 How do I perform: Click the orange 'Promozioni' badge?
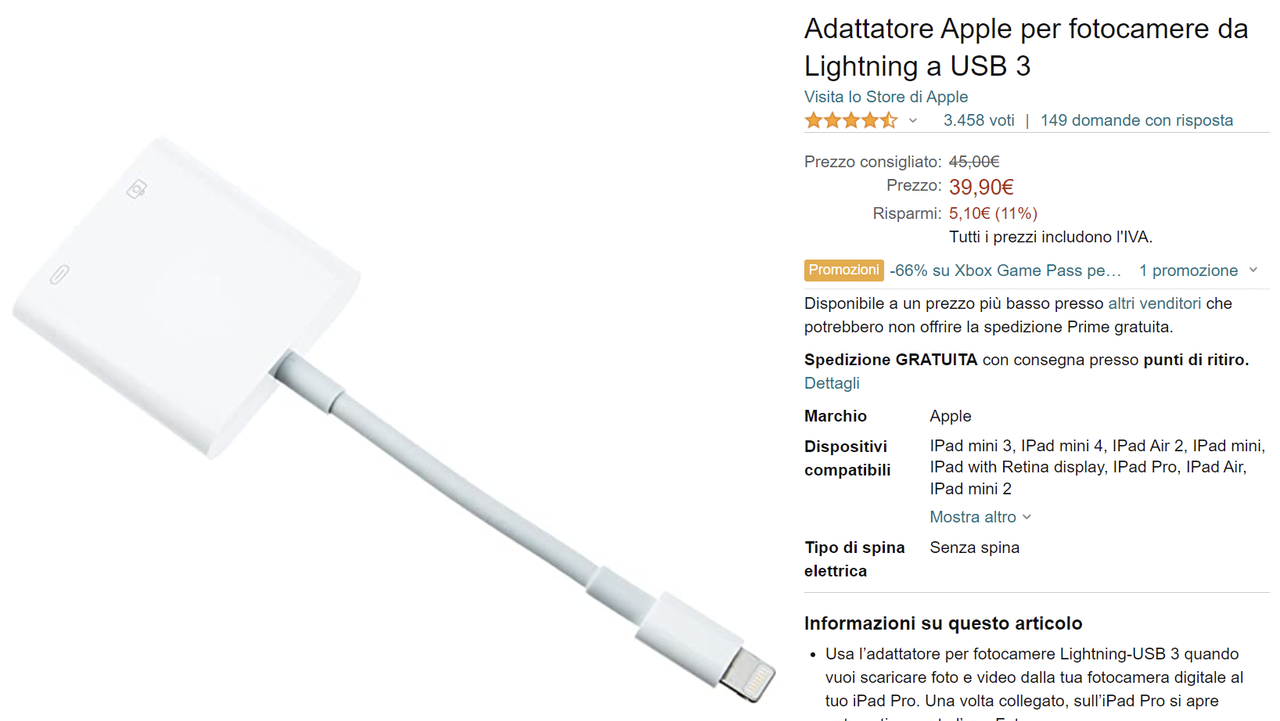click(844, 270)
